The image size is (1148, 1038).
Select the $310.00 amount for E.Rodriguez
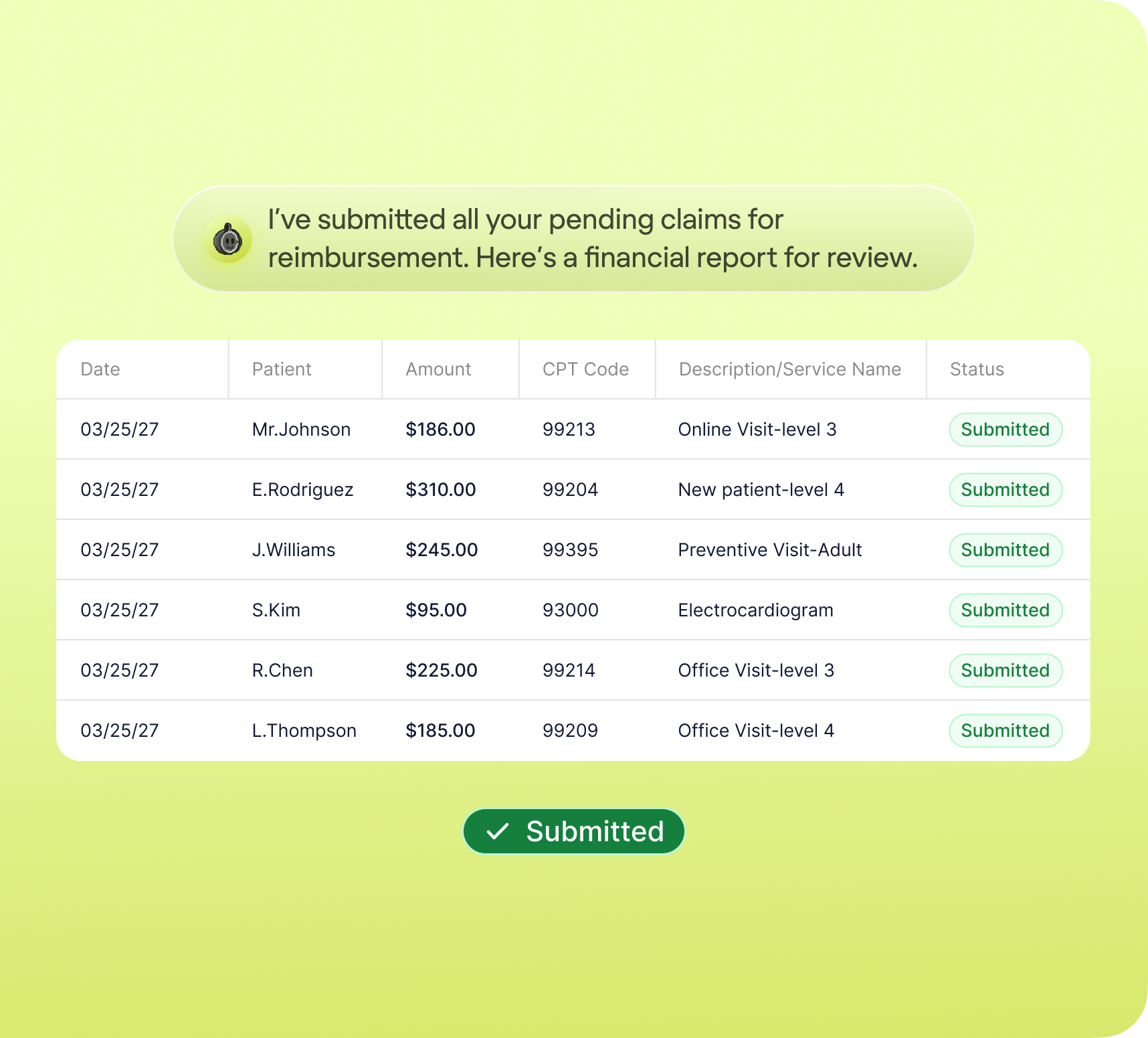[441, 489]
